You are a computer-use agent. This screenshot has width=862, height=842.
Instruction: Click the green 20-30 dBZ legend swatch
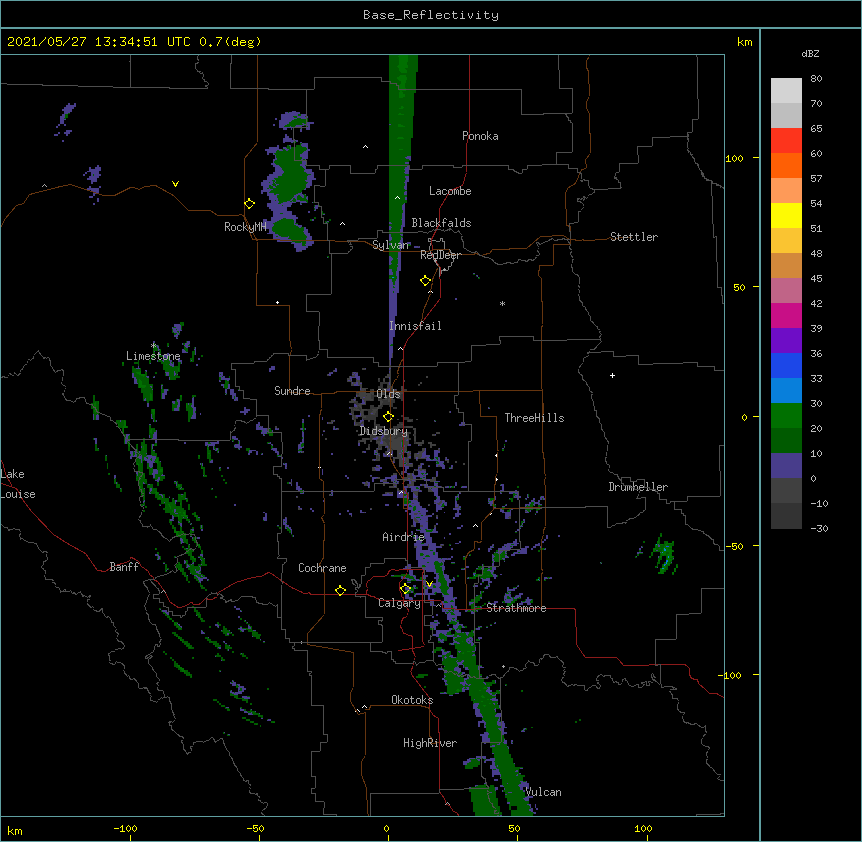tap(786, 416)
